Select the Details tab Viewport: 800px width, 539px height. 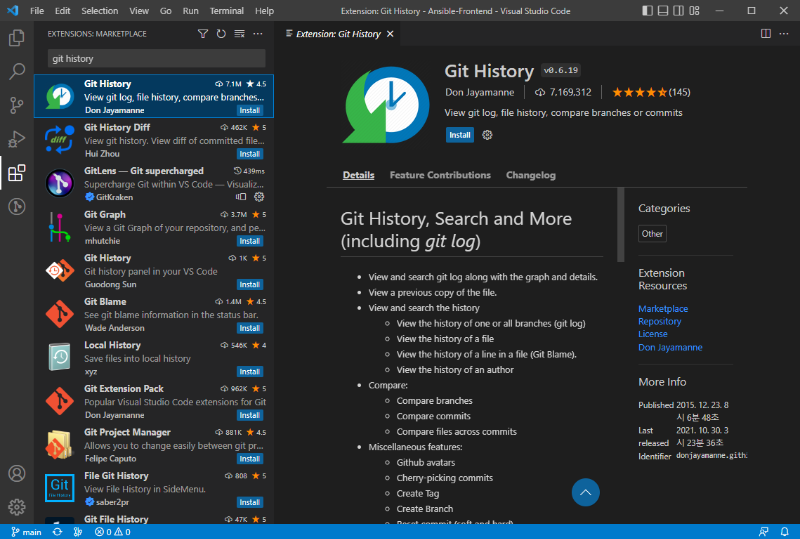tap(358, 175)
